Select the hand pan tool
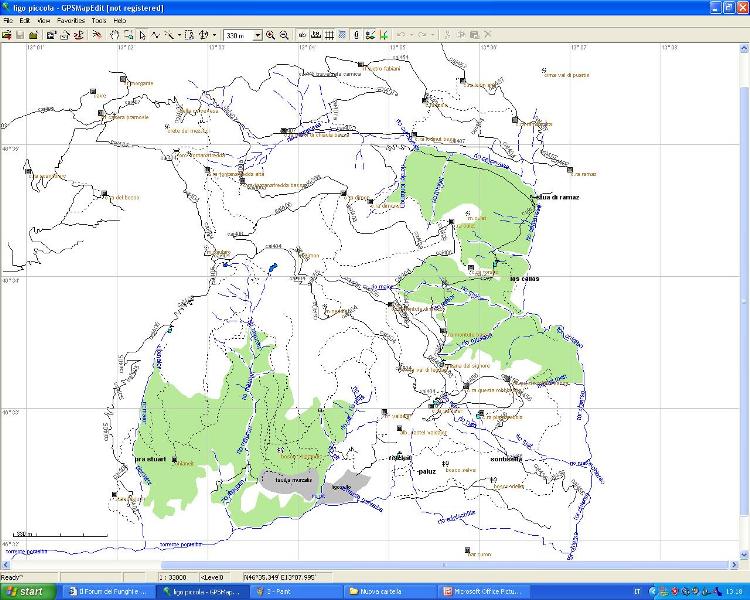 114,35
